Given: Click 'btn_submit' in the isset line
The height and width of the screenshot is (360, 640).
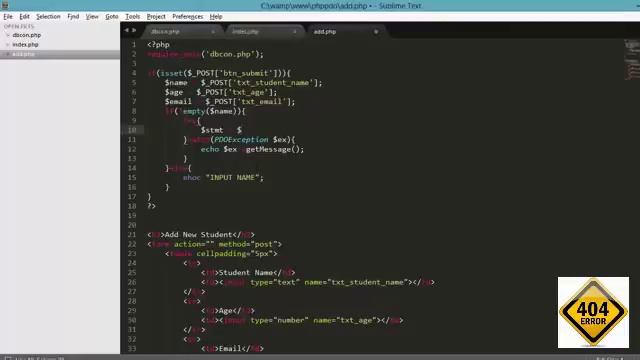Looking at the screenshot, I should coord(246,73).
